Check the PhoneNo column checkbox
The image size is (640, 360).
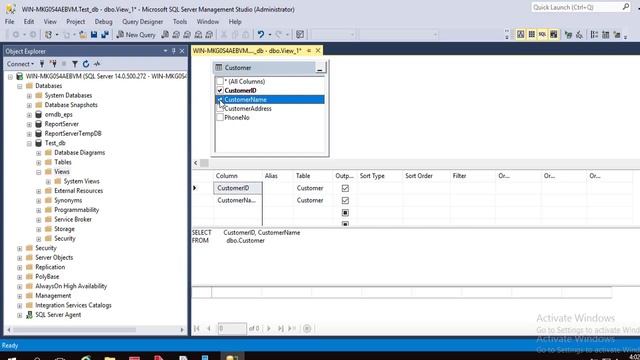click(220, 118)
